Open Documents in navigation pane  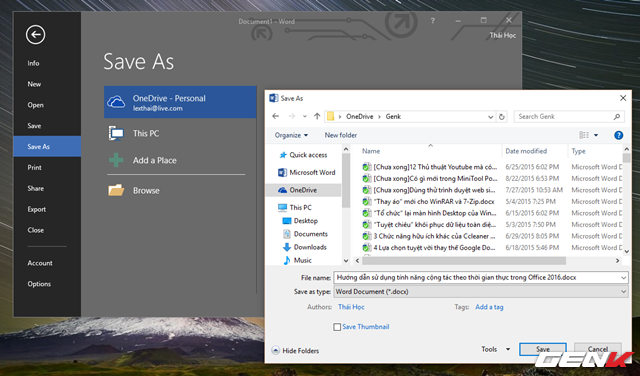coord(305,234)
